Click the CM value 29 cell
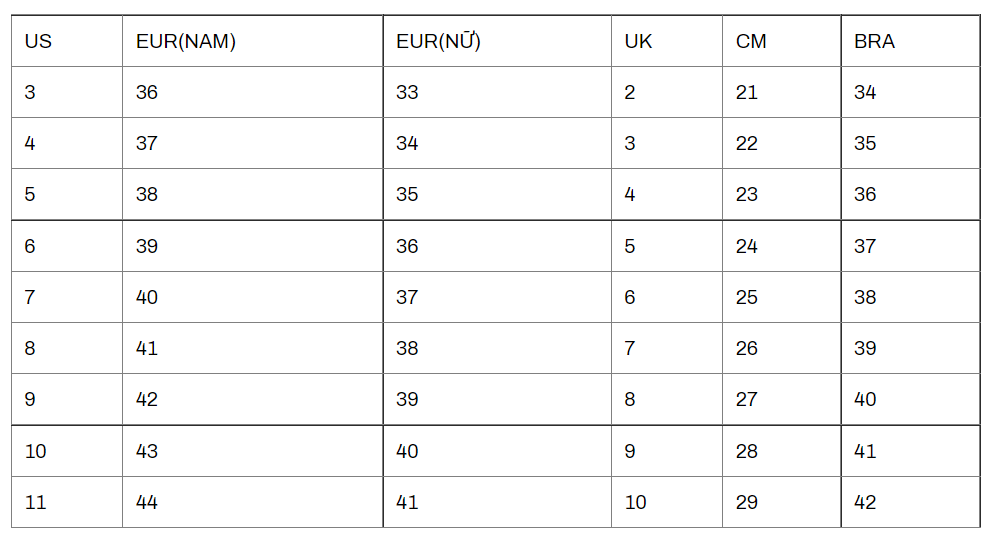 click(x=747, y=502)
